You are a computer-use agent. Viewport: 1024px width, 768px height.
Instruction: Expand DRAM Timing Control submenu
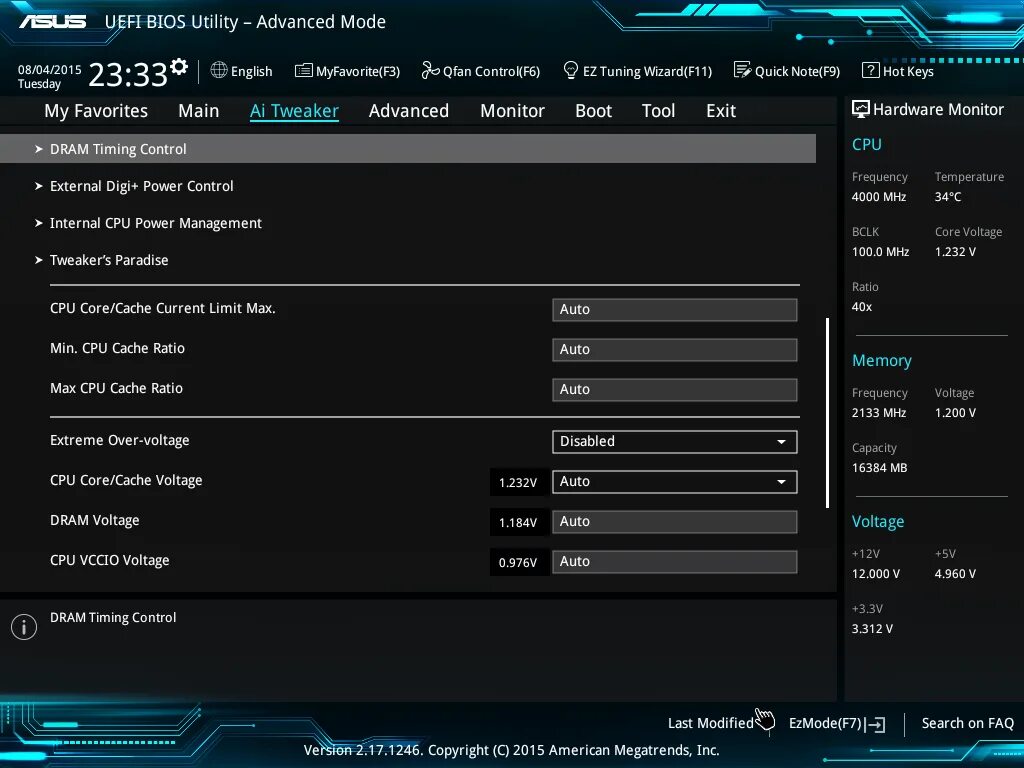point(408,149)
